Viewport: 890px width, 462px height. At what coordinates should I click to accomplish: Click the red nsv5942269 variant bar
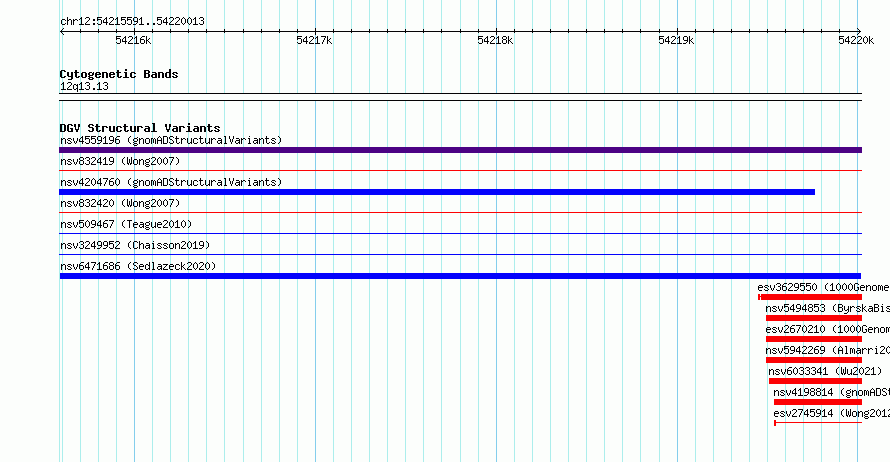click(x=814, y=360)
